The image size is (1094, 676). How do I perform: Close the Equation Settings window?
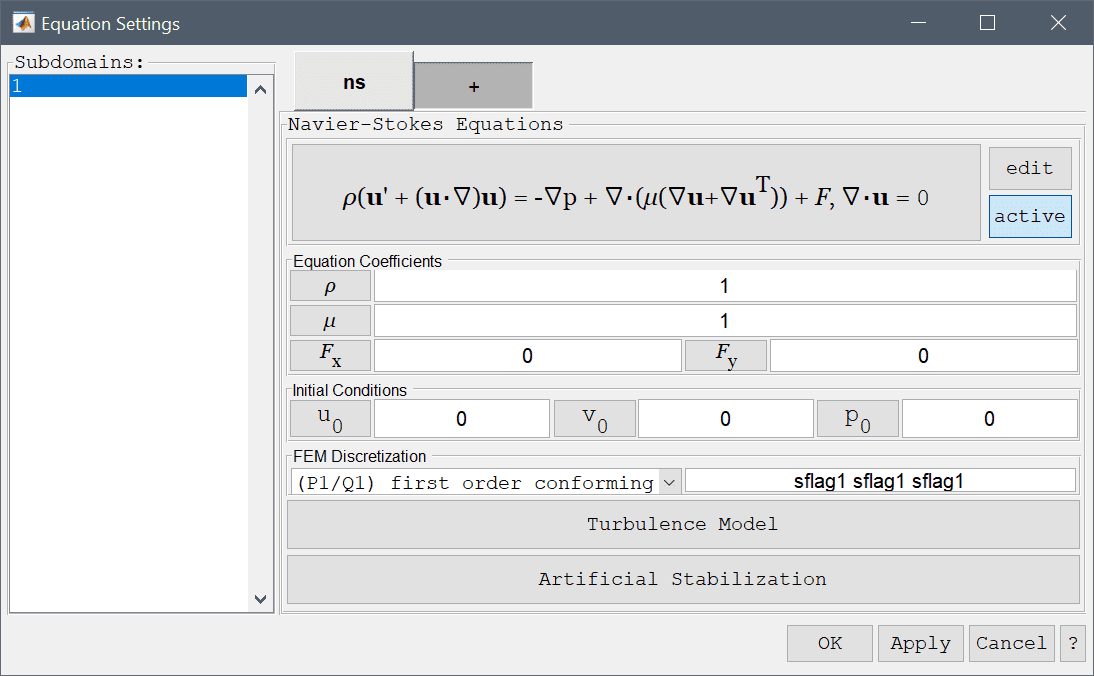click(x=1058, y=23)
